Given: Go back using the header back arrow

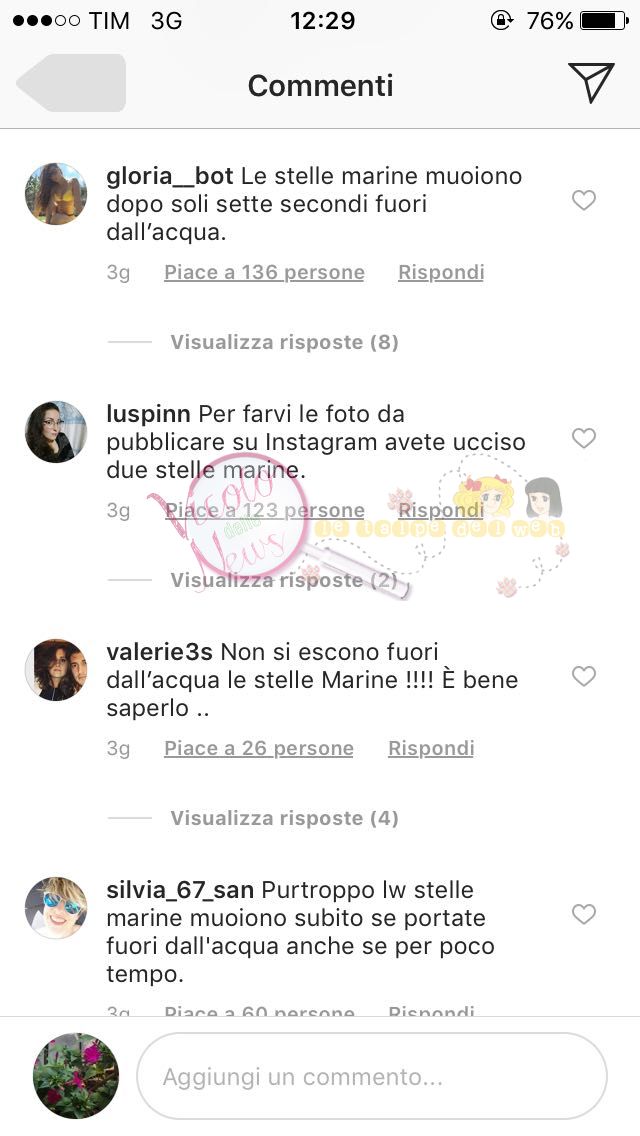Looking at the screenshot, I should click(71, 83).
